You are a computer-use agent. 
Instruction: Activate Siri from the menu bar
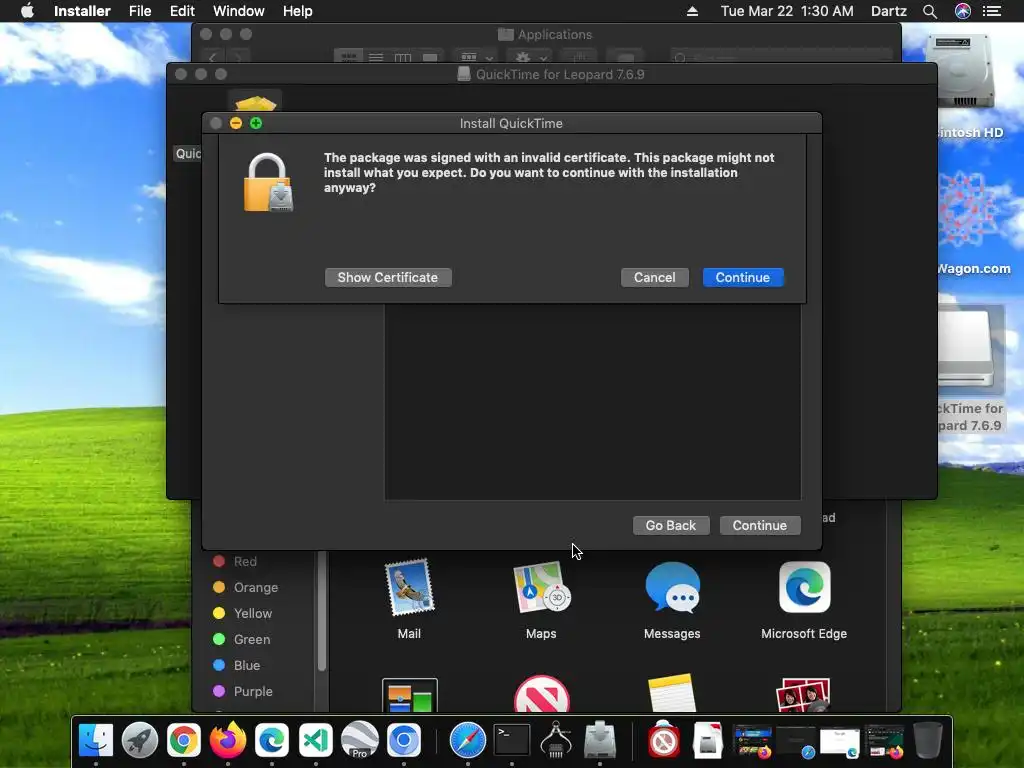click(963, 11)
